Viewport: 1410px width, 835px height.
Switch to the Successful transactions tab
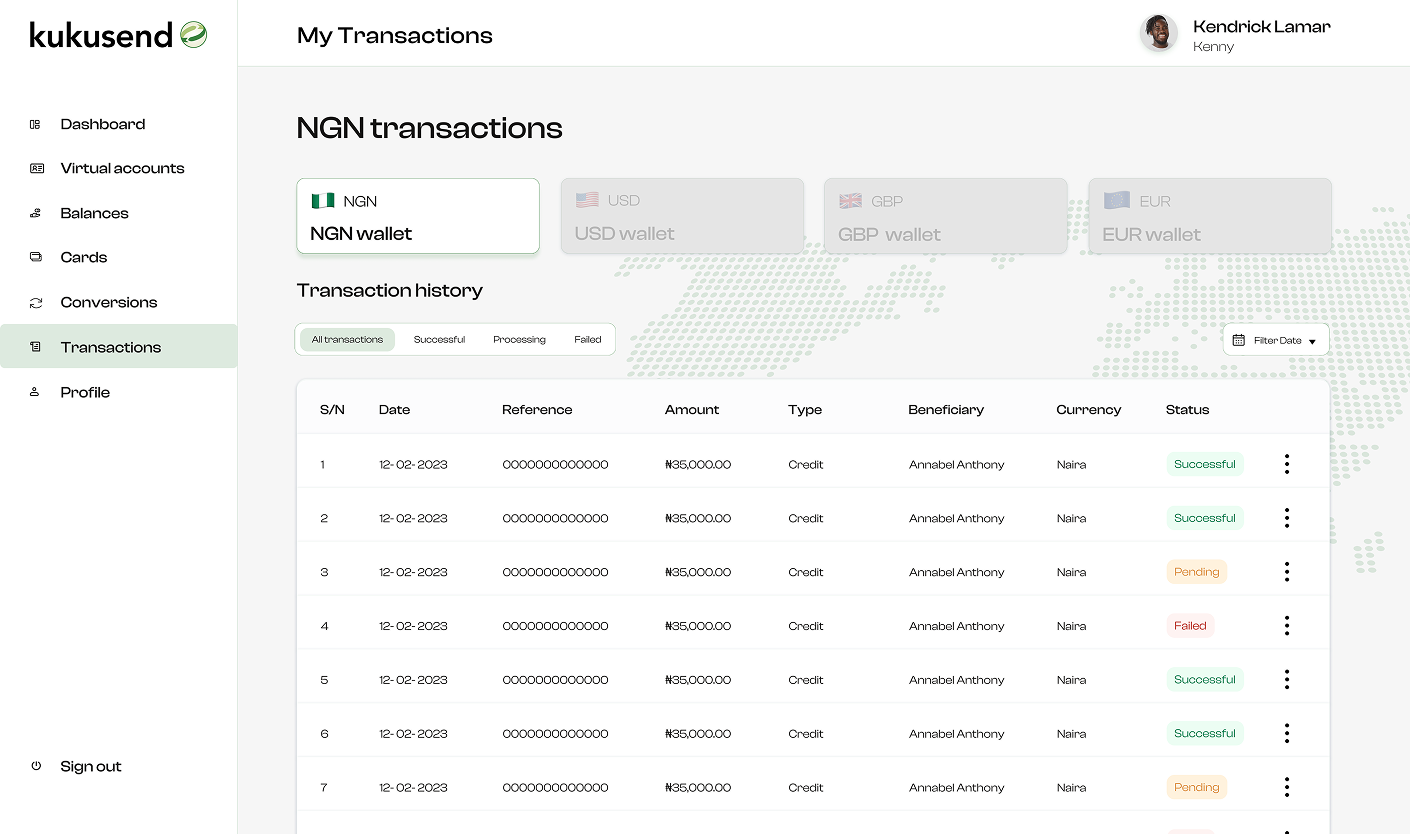click(439, 339)
